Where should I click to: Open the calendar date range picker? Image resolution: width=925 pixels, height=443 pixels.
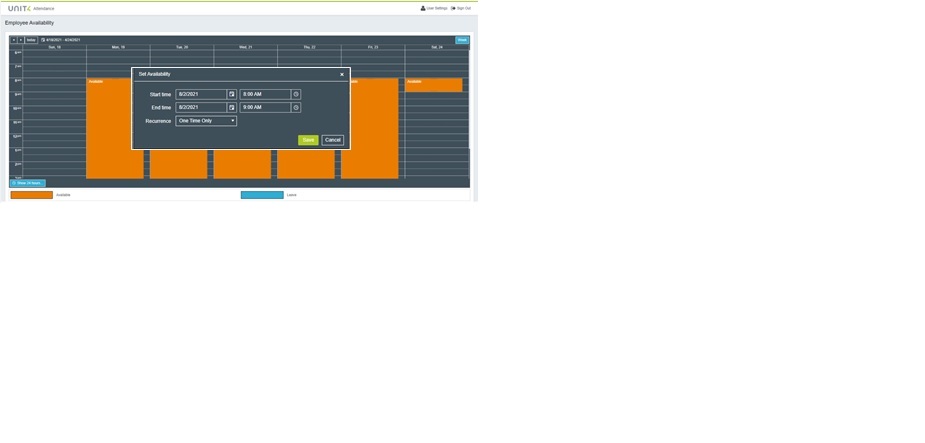pyautogui.click(x=61, y=40)
